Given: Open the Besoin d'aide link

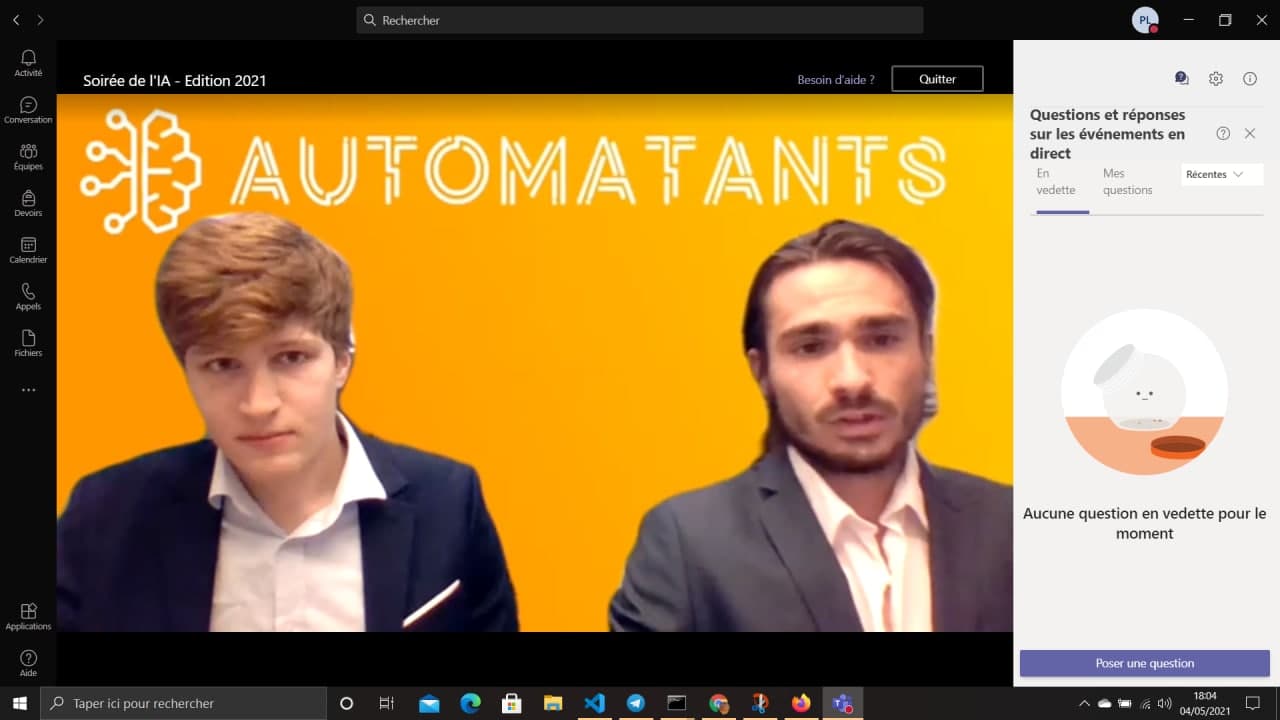Looking at the screenshot, I should (835, 80).
